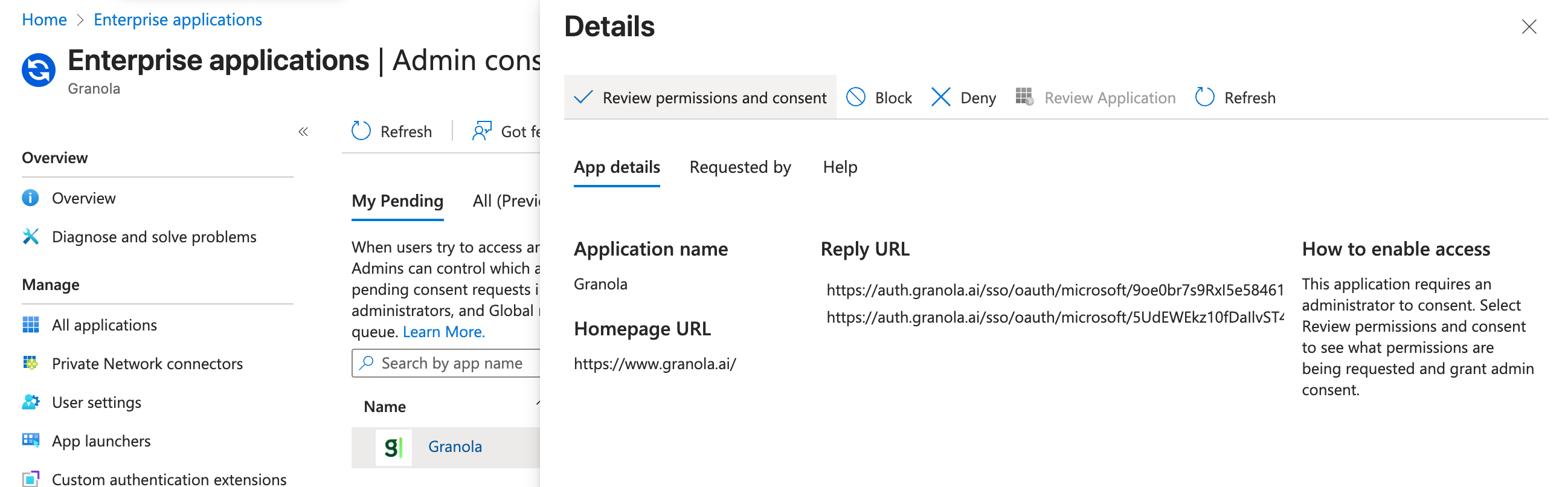This screenshot has height=487, width=1568.
Task: Open App launchers sidebar item
Action: pos(101,440)
